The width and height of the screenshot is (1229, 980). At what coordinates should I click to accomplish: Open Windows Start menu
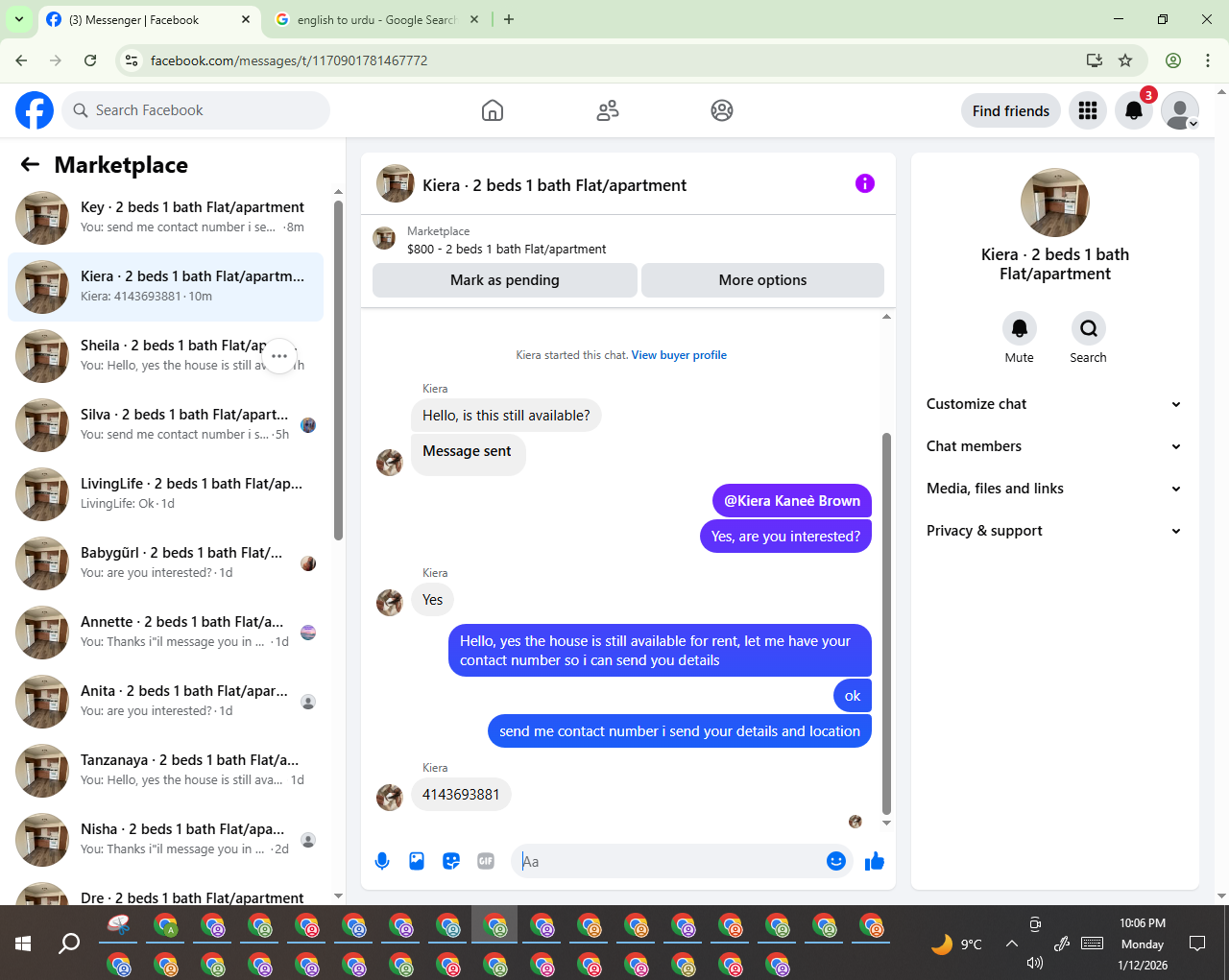23,944
